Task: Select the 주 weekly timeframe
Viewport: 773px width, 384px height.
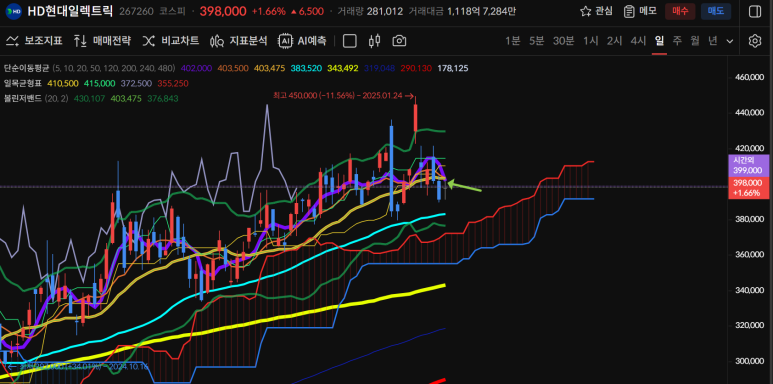Action: click(x=677, y=41)
